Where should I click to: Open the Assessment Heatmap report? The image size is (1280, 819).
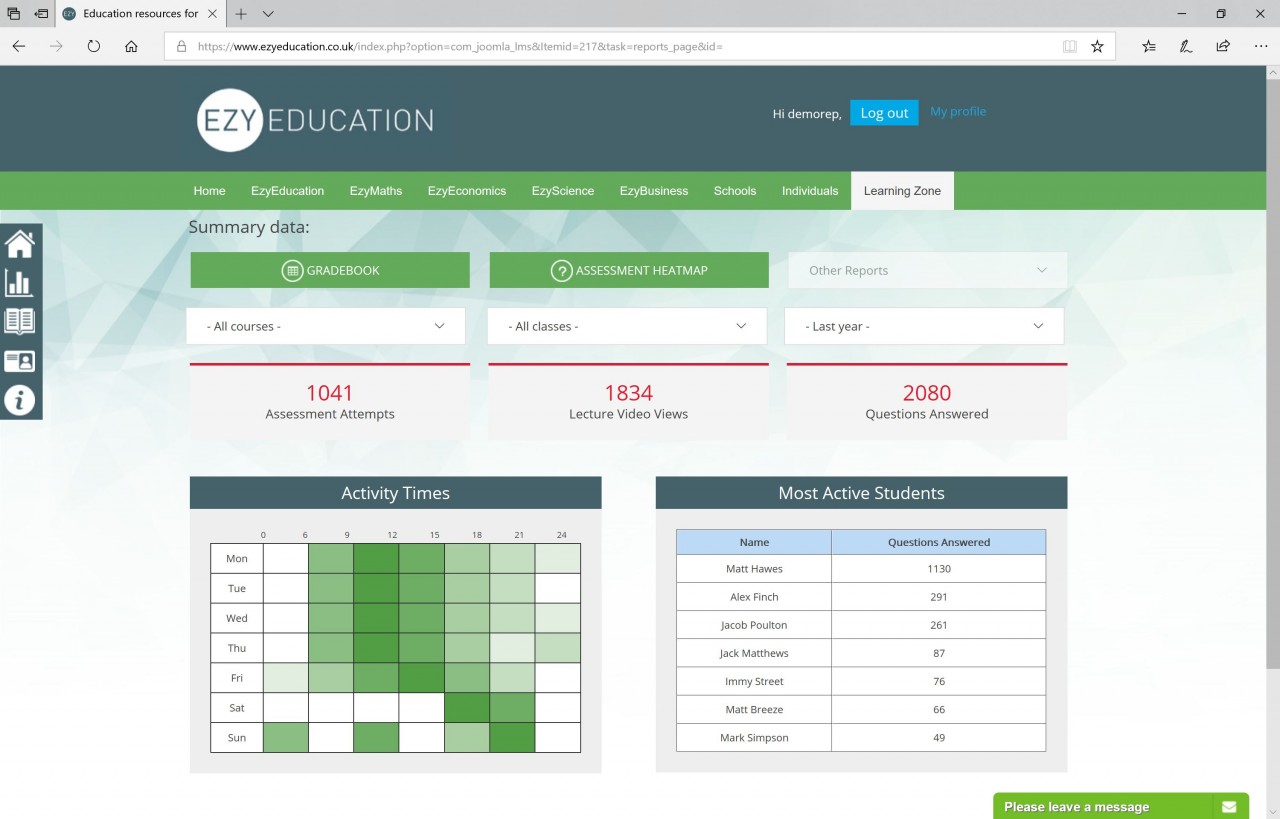tap(629, 270)
